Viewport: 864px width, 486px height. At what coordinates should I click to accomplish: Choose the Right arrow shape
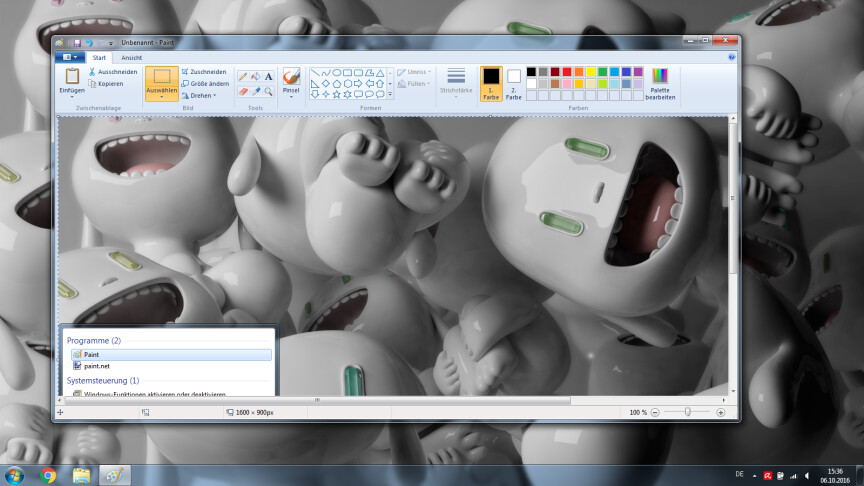(358, 84)
